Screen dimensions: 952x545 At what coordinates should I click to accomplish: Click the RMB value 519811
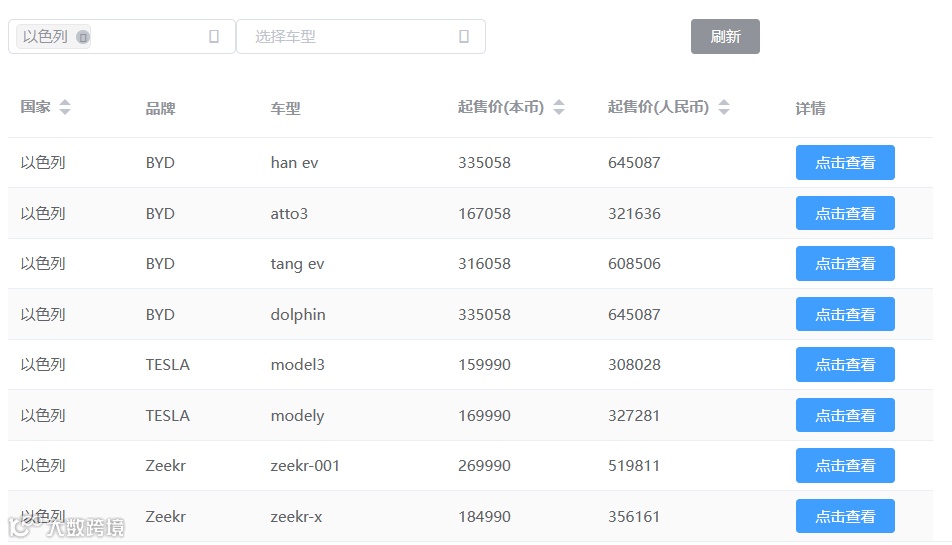coord(634,465)
